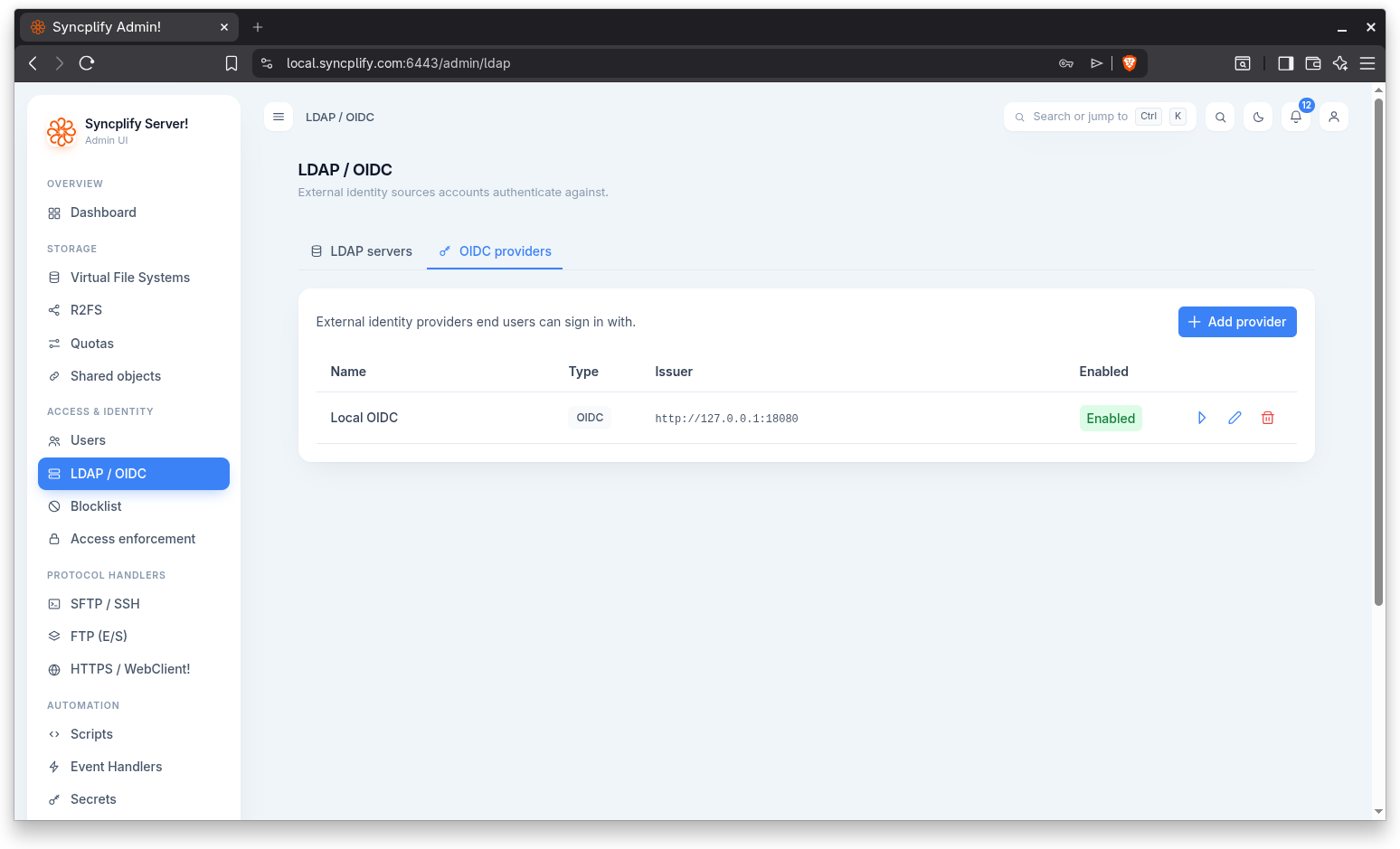The width and height of the screenshot is (1400, 849).
Task: Select the Syncplify Admin! browser tab
Action: click(x=129, y=27)
